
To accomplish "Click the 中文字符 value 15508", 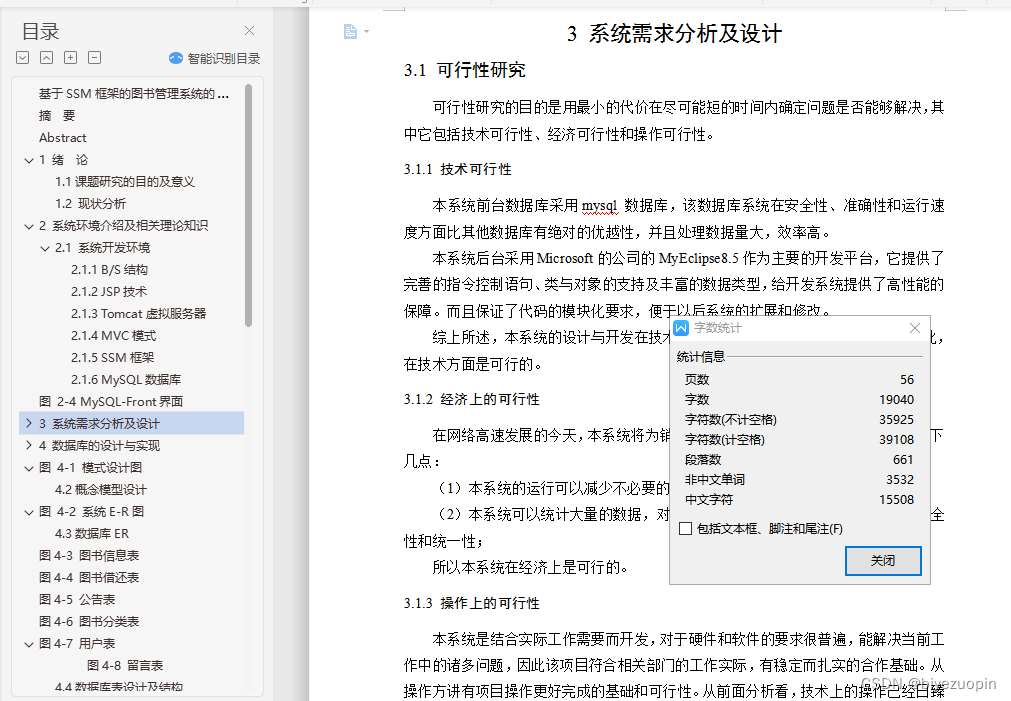I will (896, 499).
